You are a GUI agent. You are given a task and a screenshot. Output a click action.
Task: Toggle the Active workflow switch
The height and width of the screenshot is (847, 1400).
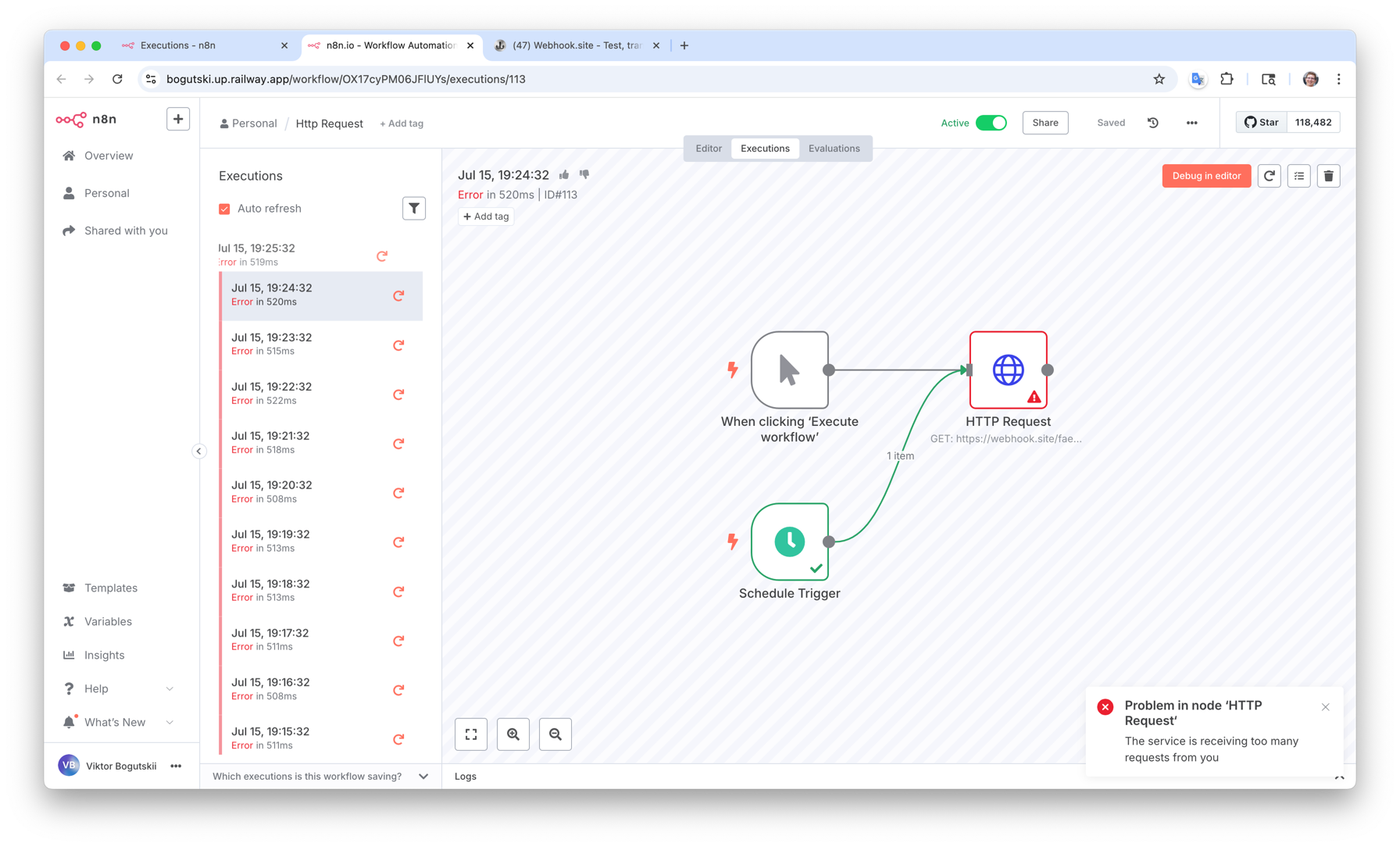[x=991, y=123]
